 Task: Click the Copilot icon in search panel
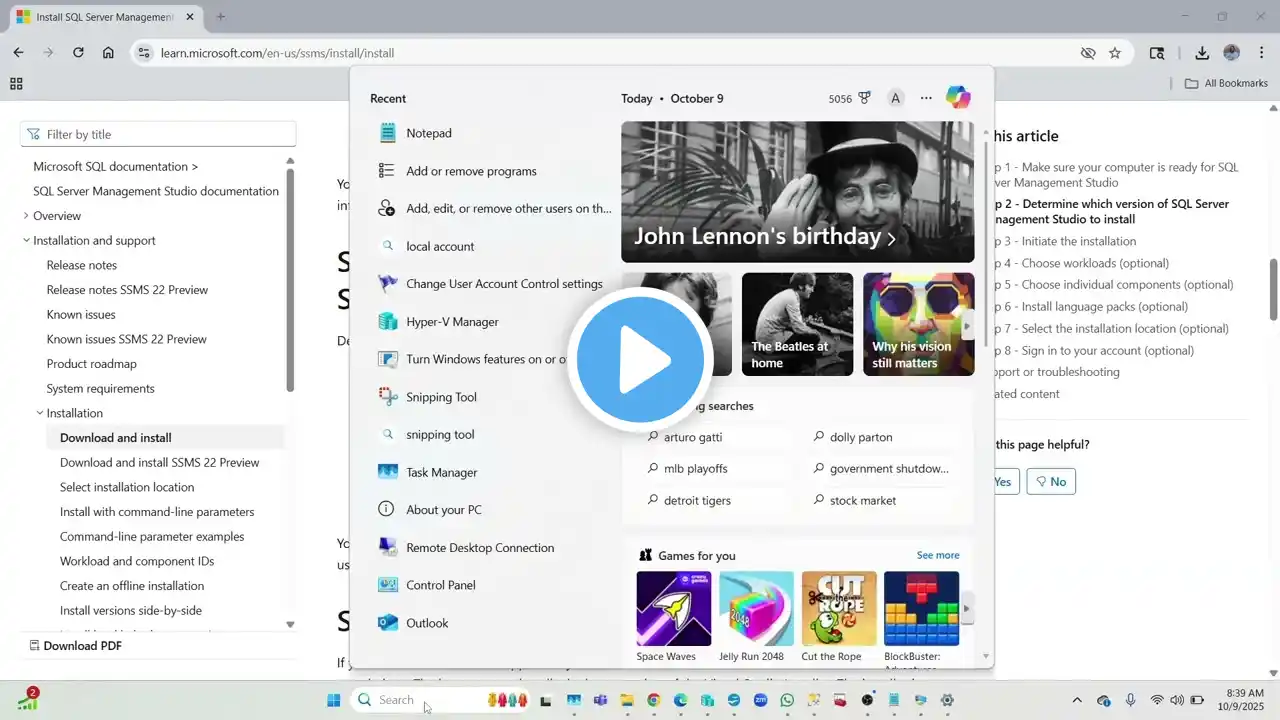pos(957,98)
